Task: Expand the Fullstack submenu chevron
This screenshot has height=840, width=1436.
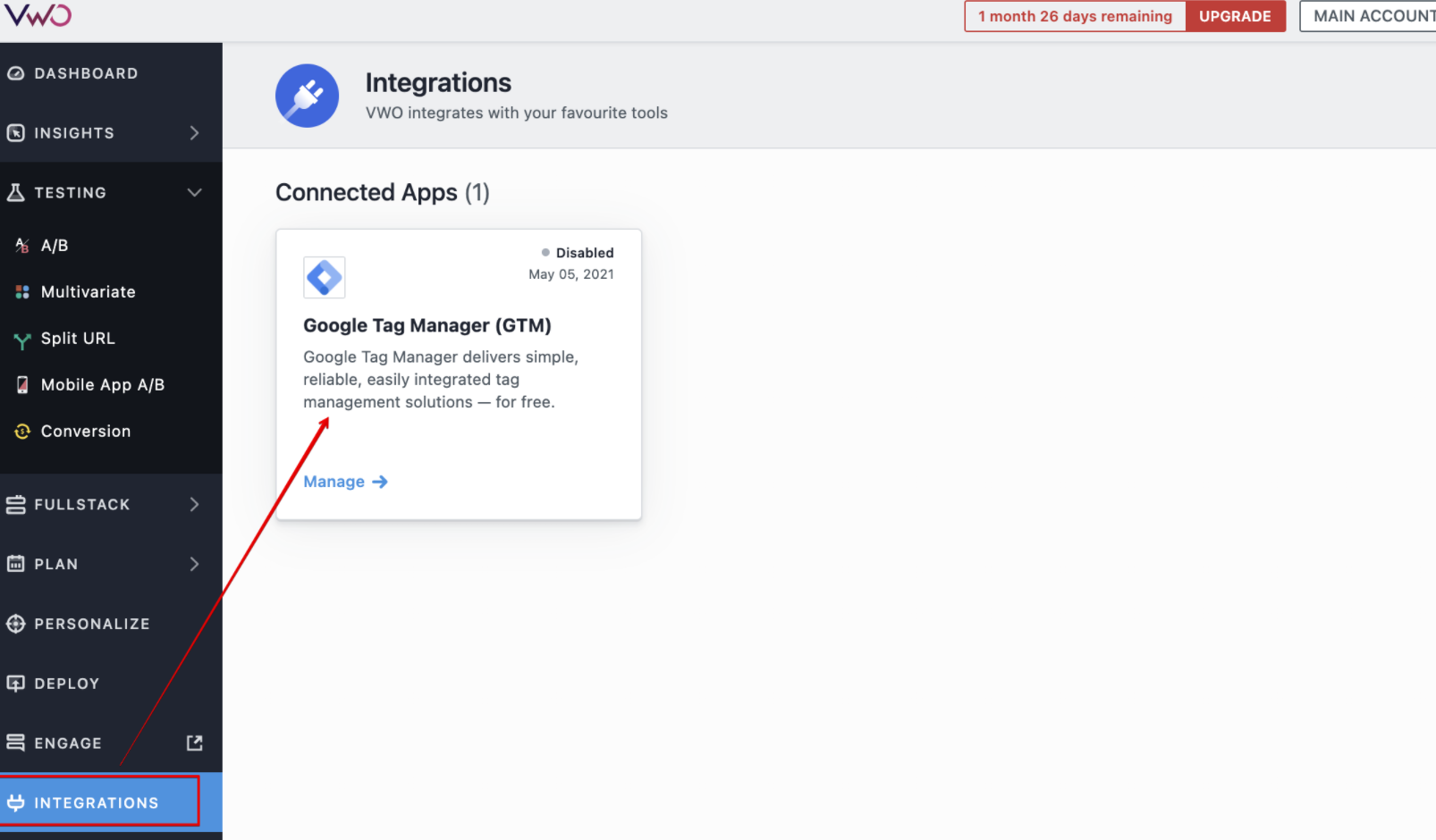Action: [x=194, y=505]
